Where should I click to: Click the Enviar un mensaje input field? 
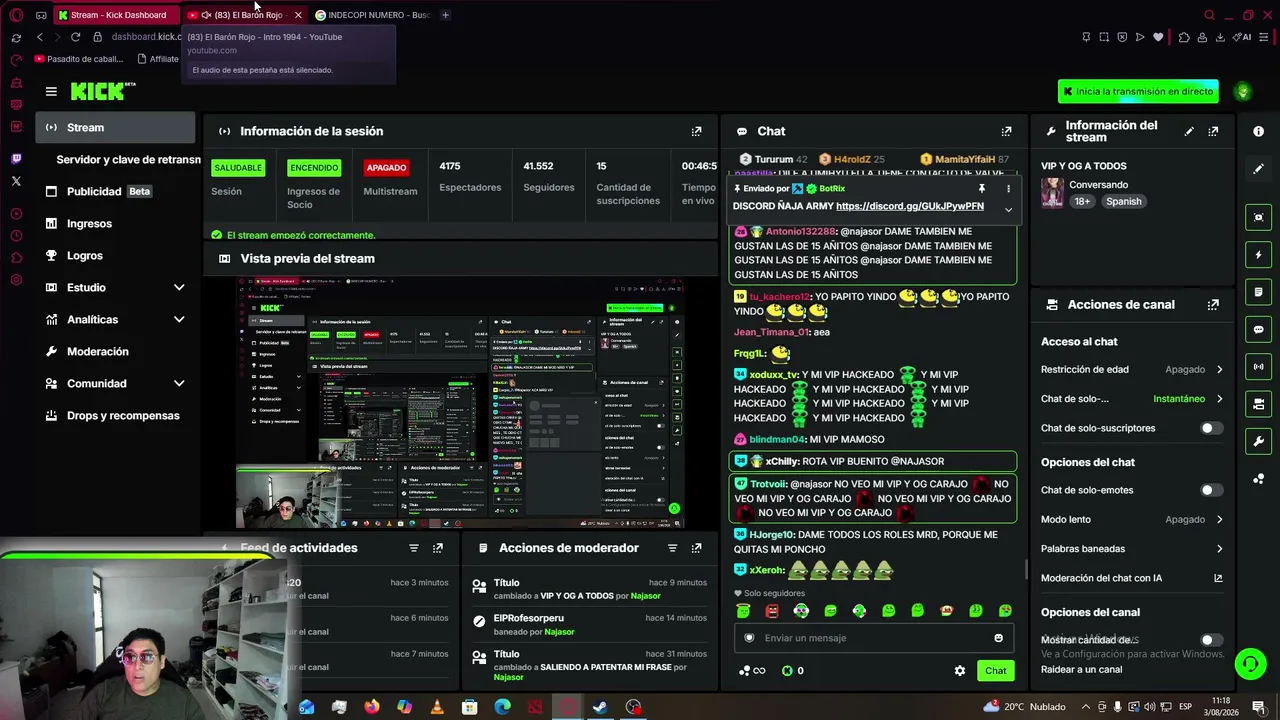point(873,638)
